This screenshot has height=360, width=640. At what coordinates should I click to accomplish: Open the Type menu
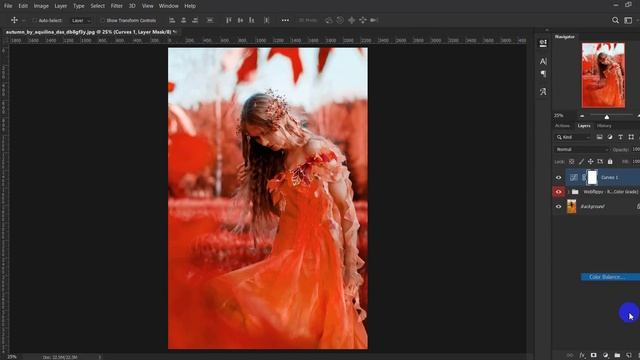78,6
